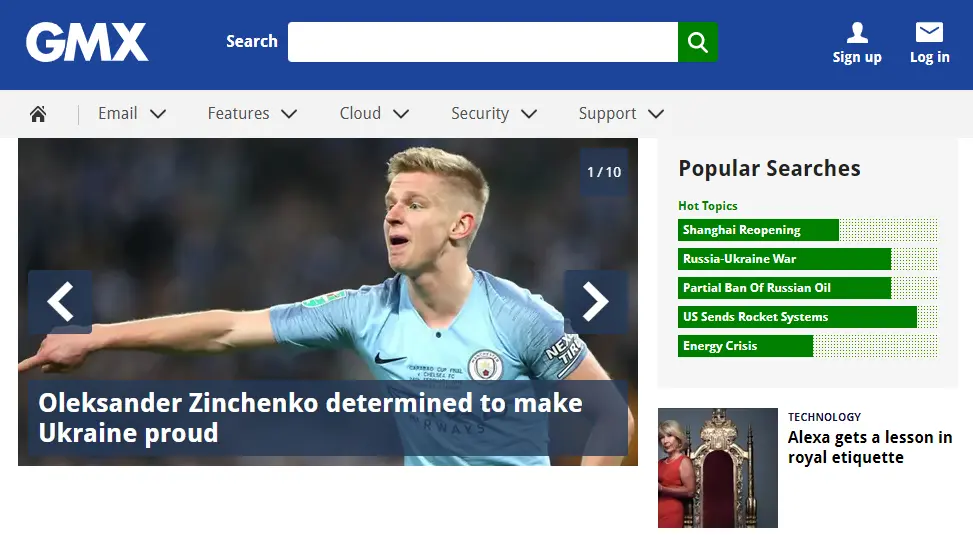This screenshot has width=973, height=539.
Task: Click the GMX logo
Action: (x=87, y=43)
